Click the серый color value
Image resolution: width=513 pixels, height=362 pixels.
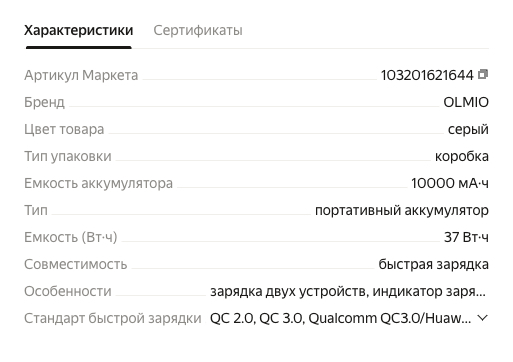click(x=468, y=129)
